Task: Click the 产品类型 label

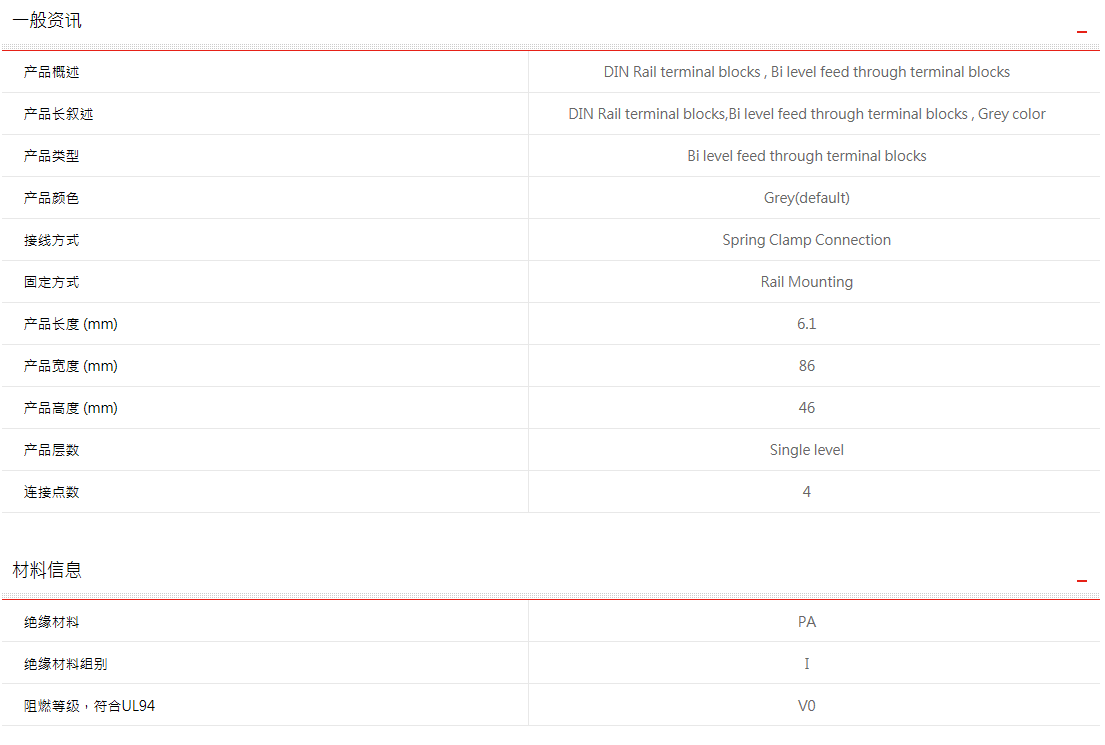Action: 52,156
